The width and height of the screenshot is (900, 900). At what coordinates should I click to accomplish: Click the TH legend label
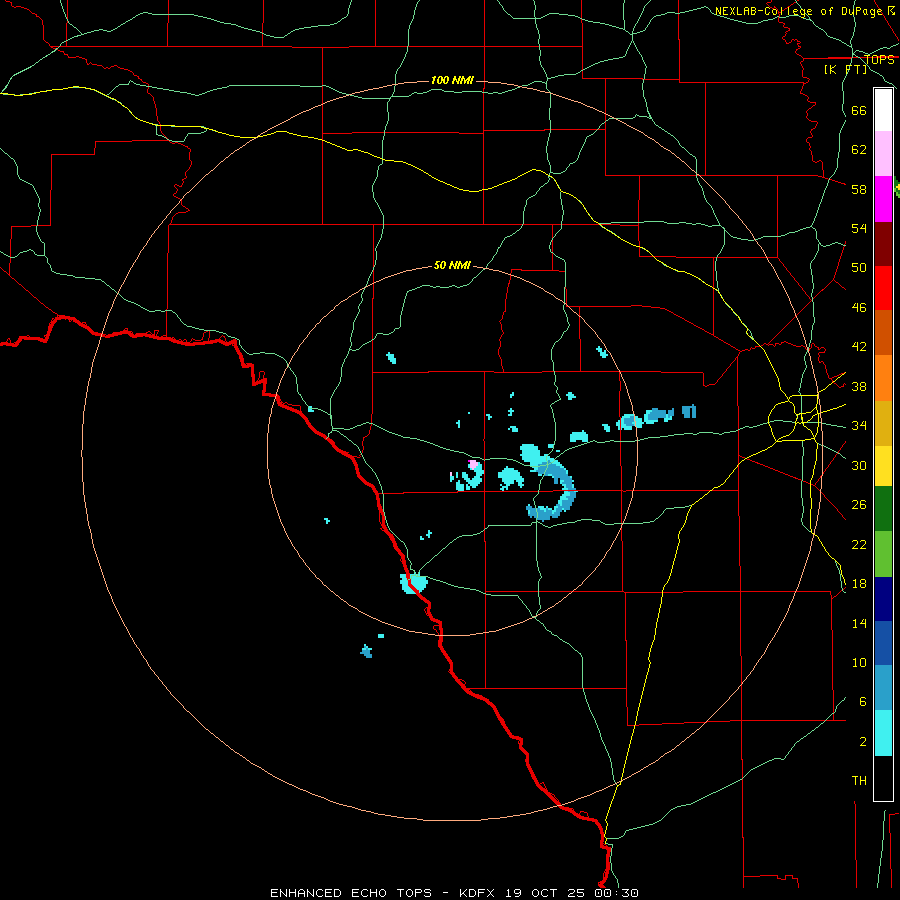859,781
